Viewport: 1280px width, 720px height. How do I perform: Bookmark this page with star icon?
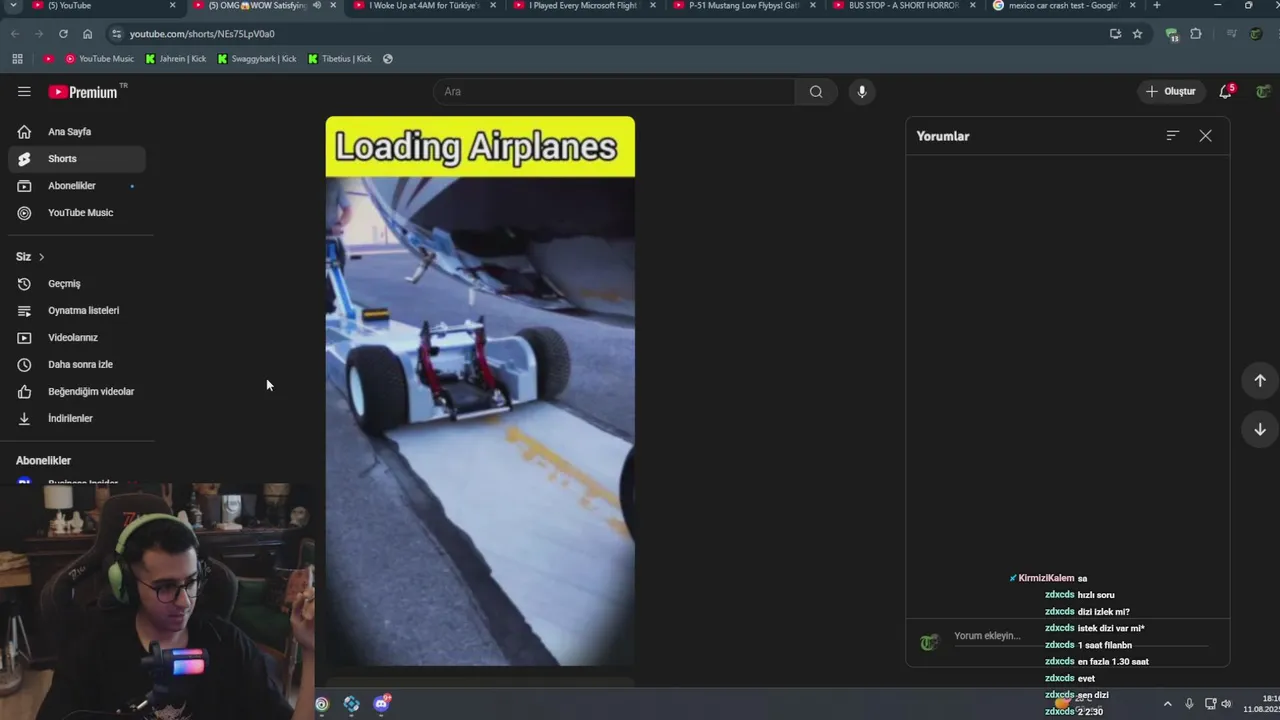coord(1137,34)
